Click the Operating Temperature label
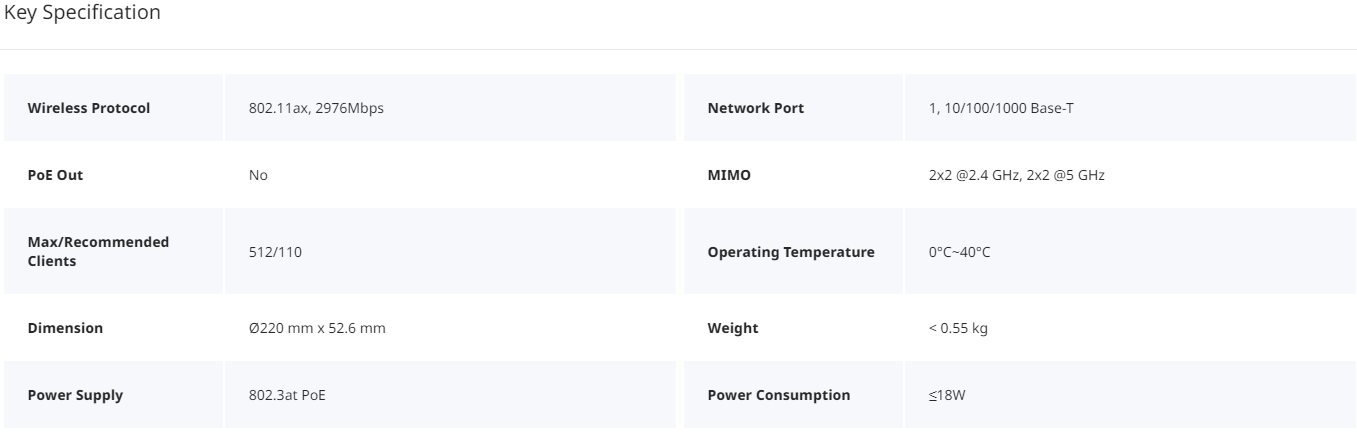This screenshot has width=1357, height=437. click(790, 252)
